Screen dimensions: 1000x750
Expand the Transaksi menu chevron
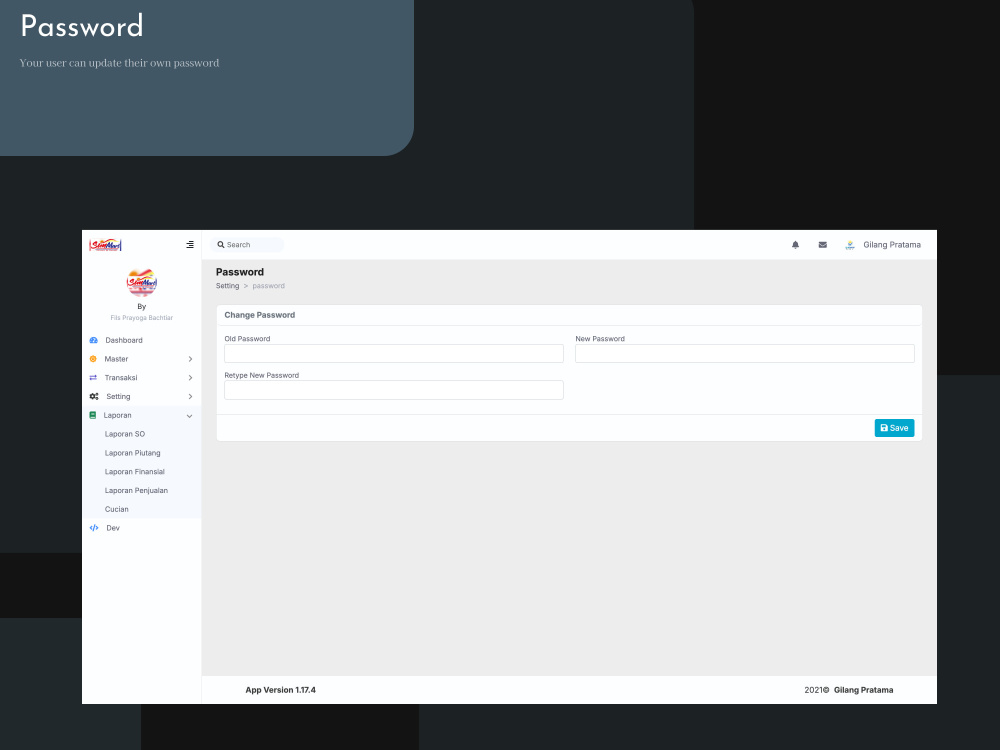[190, 378]
